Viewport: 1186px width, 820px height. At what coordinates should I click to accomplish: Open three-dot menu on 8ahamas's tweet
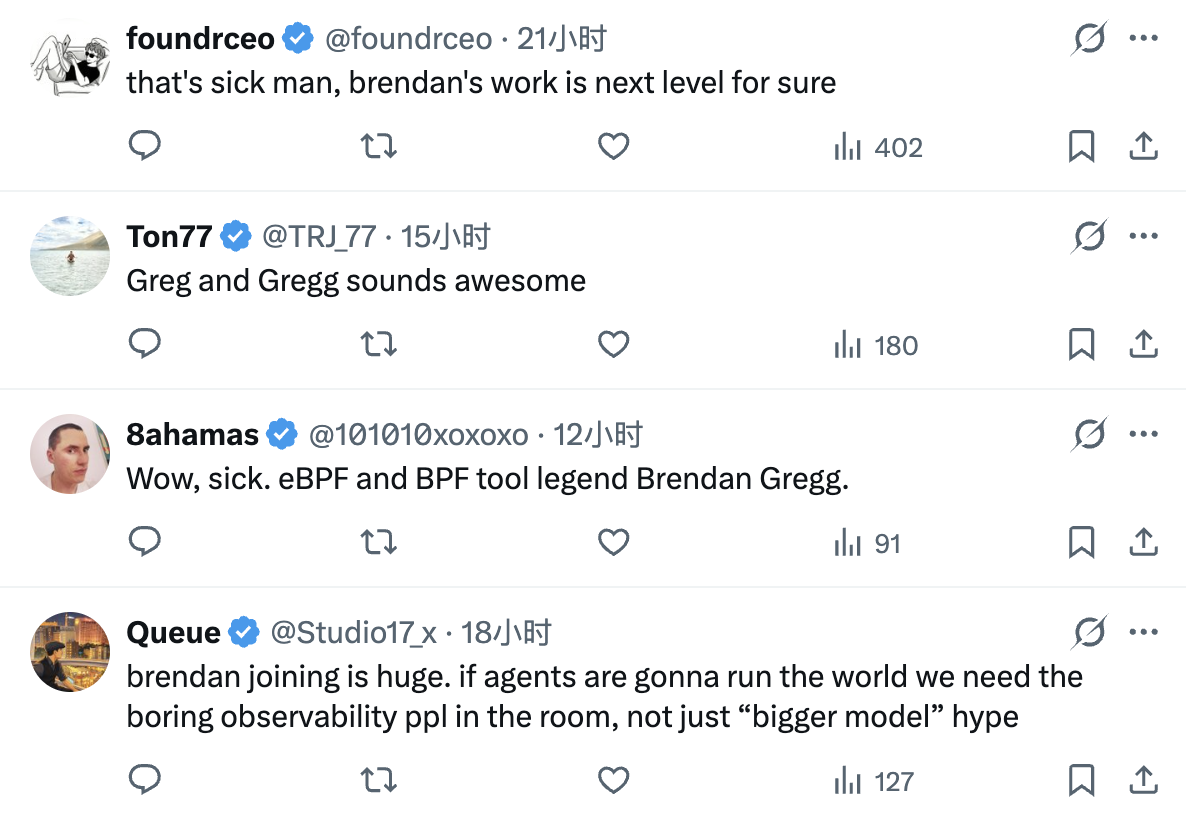point(1143,435)
